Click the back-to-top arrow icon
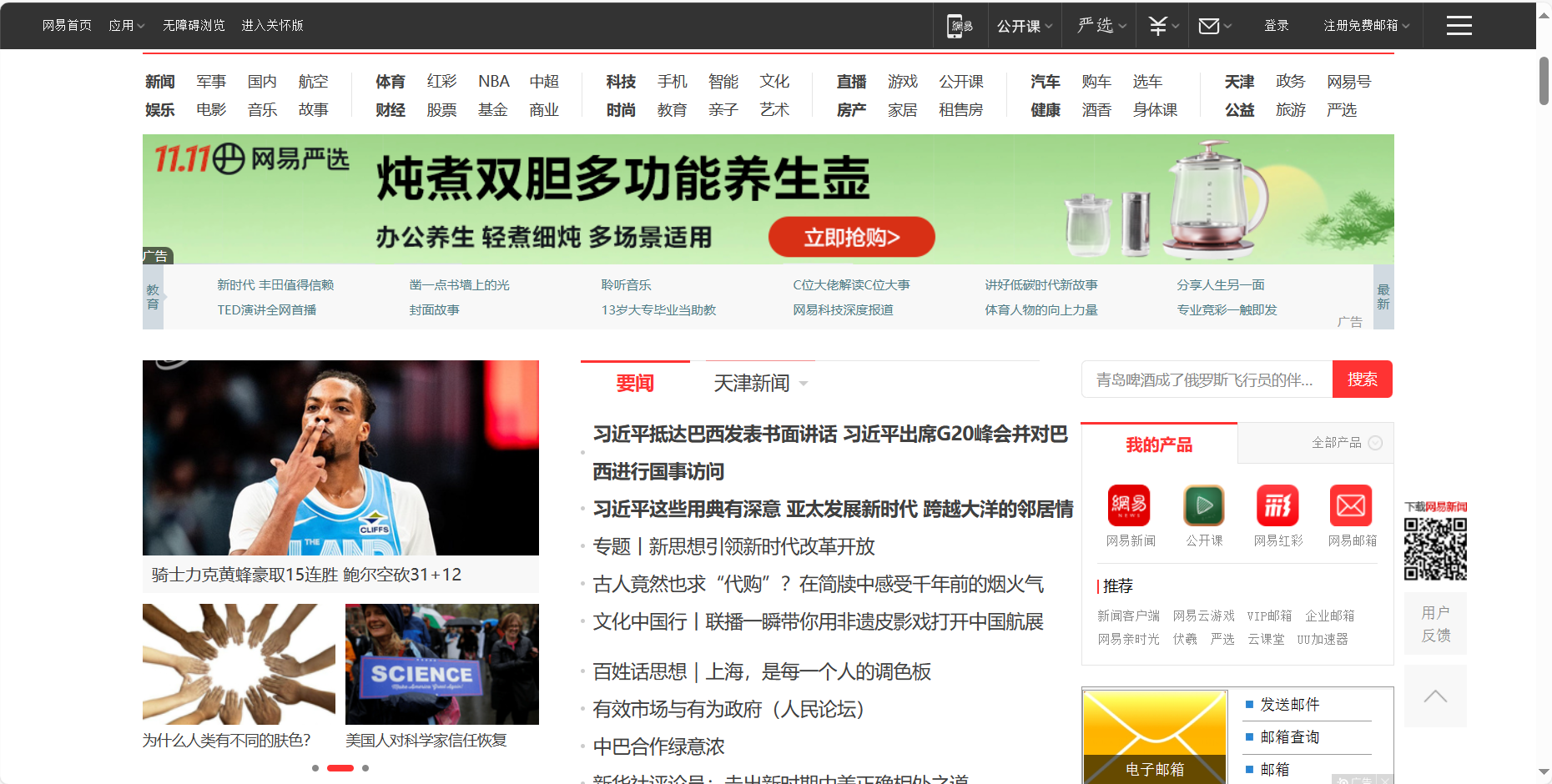 [1435, 696]
